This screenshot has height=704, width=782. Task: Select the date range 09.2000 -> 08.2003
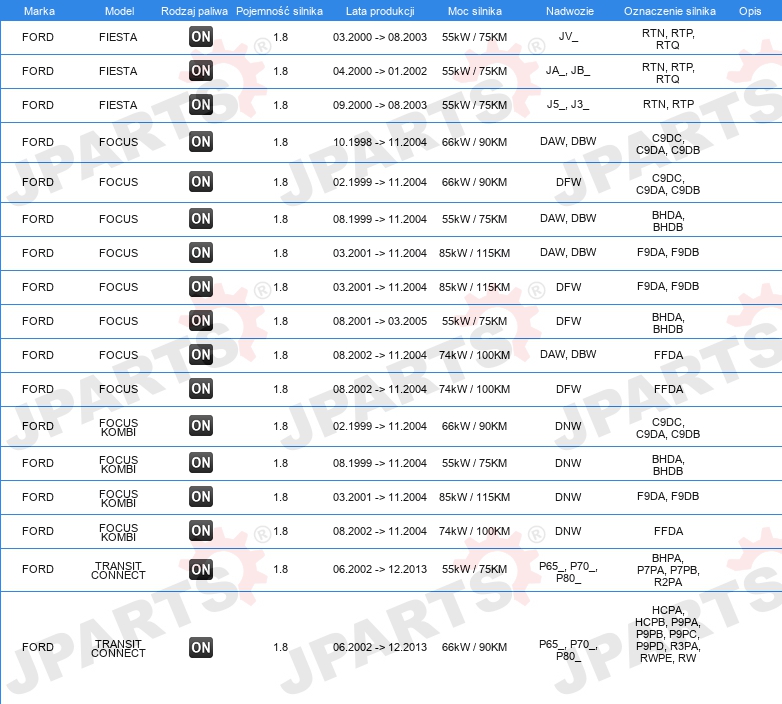(x=380, y=105)
